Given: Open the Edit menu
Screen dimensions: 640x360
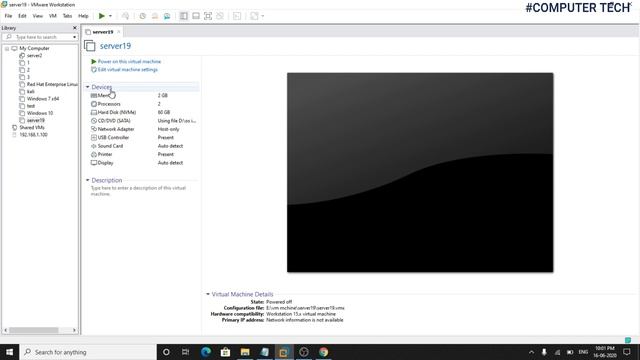Looking at the screenshot, I should pos(22,16).
